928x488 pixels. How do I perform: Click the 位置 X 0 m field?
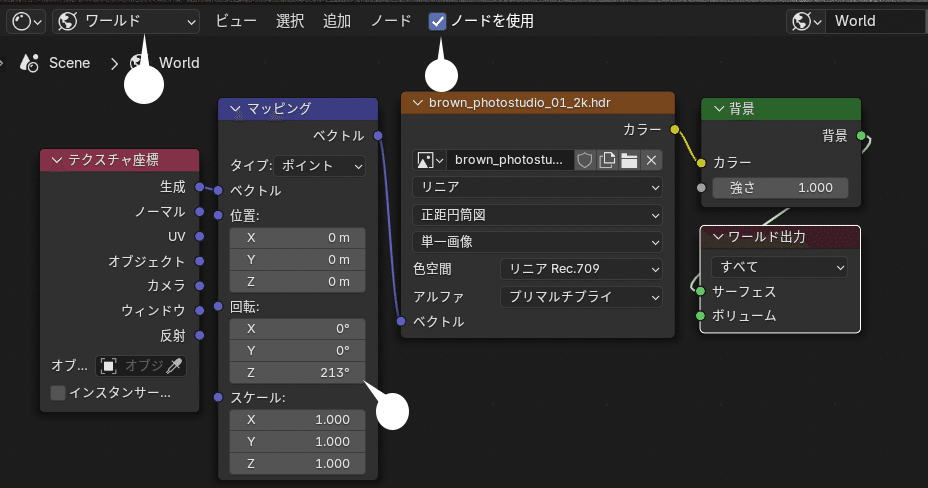(x=298, y=238)
